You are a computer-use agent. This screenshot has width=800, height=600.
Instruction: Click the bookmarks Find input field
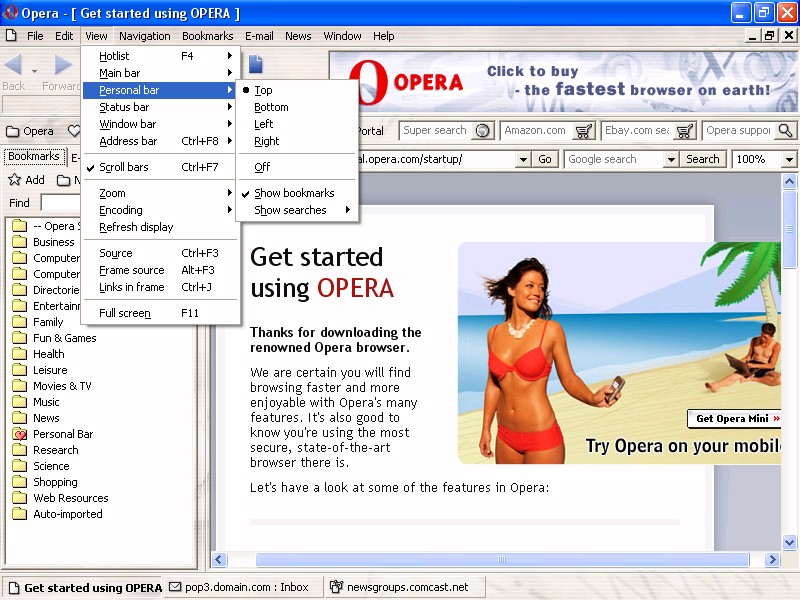60,203
